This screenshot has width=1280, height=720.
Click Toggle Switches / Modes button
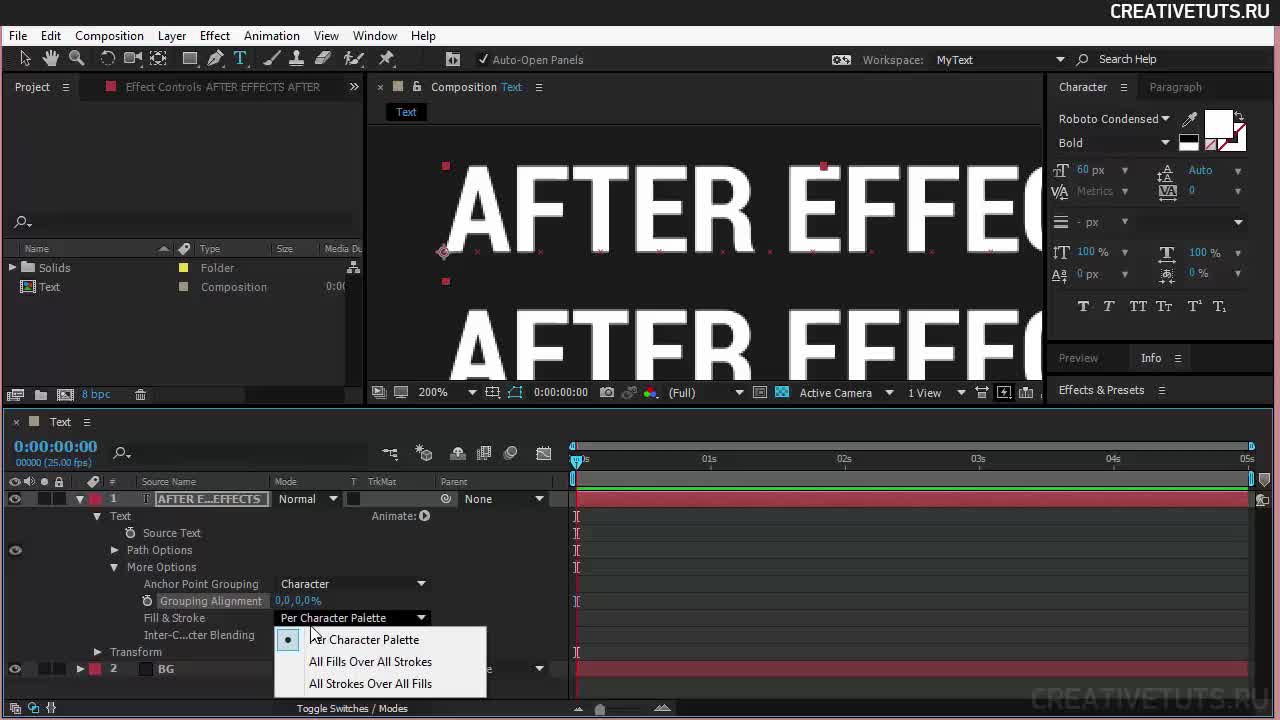[352, 708]
